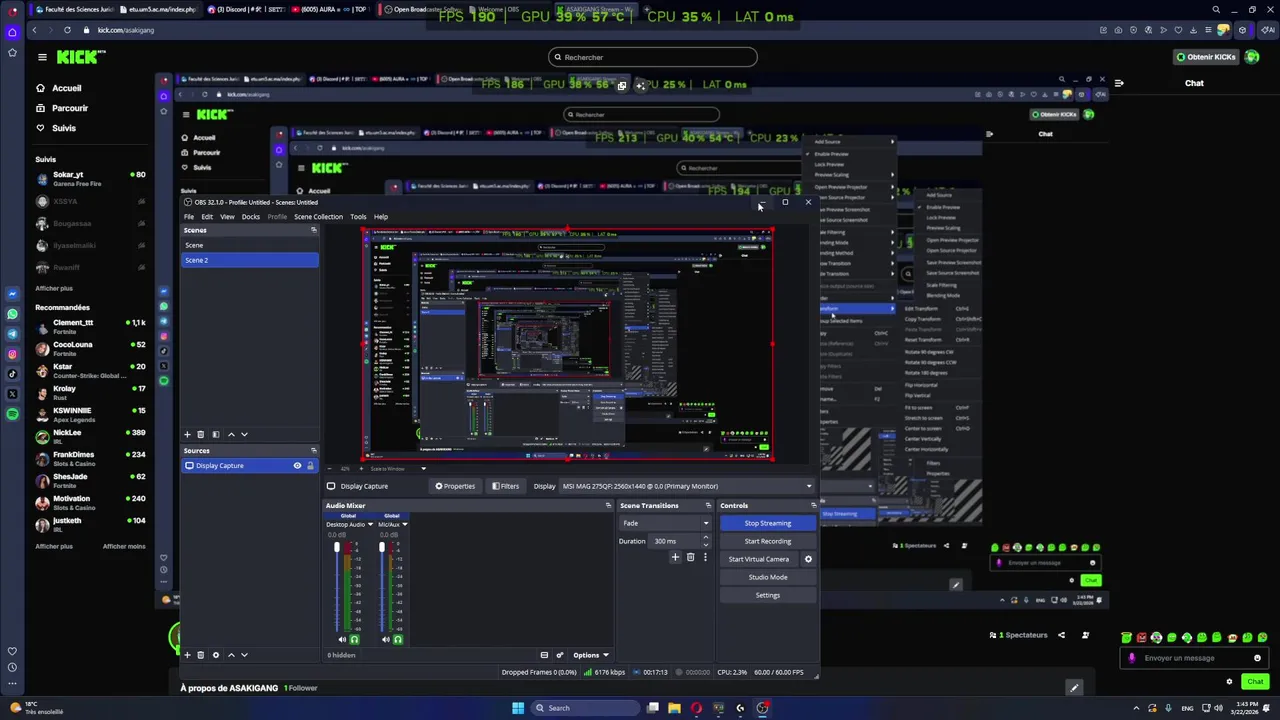Adjust Mic/Aux volume fader
The height and width of the screenshot is (720, 1280).
tap(381, 548)
